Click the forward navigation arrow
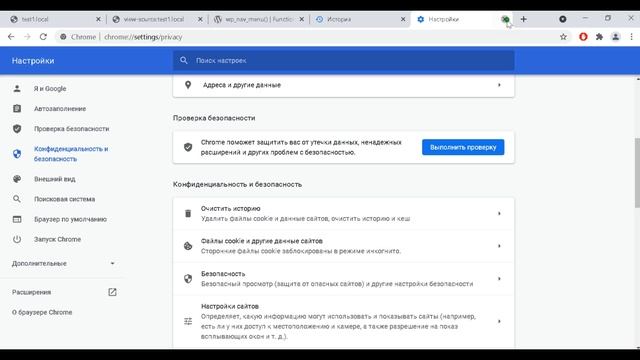 point(27,37)
